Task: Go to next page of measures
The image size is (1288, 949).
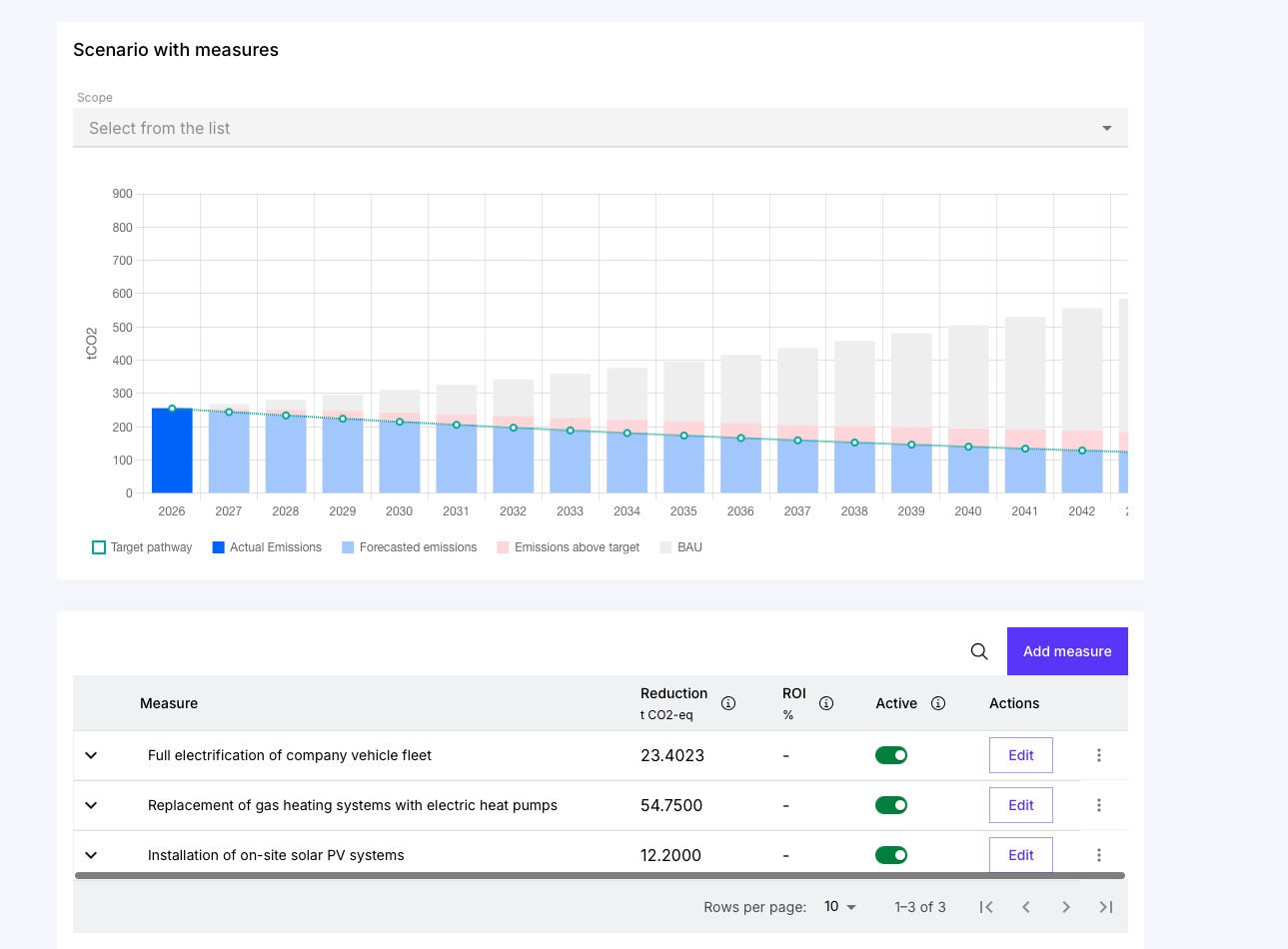Action: [x=1066, y=907]
